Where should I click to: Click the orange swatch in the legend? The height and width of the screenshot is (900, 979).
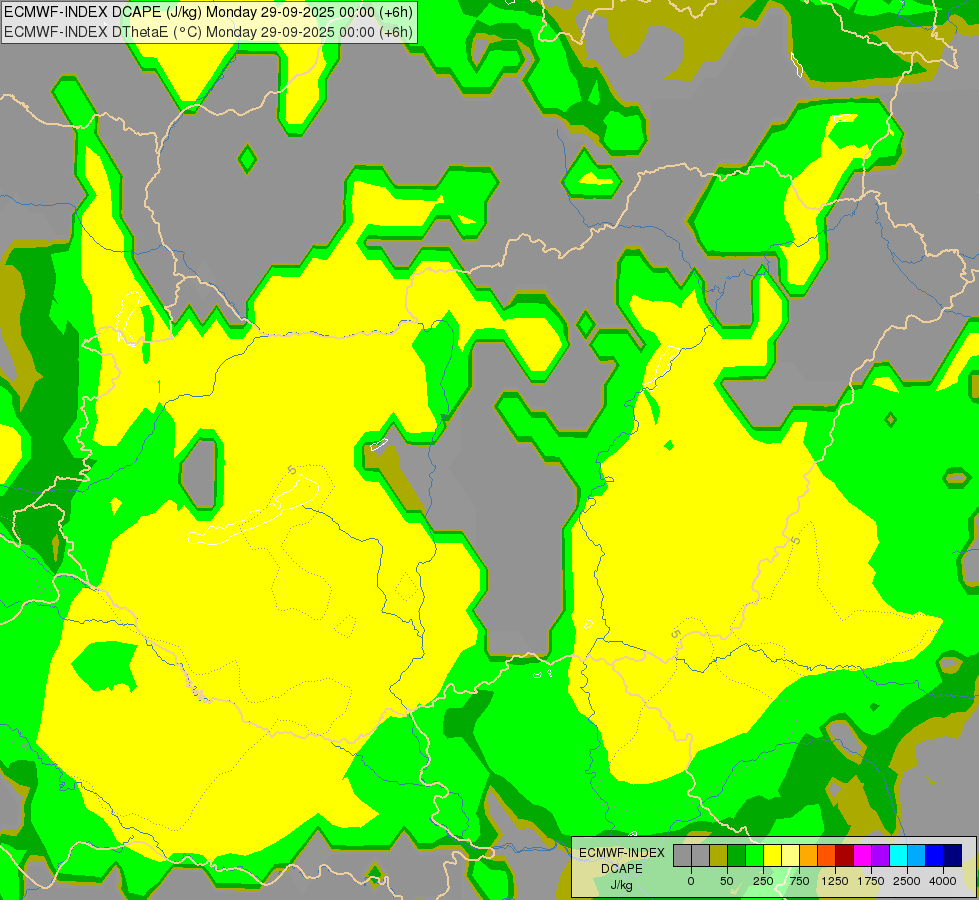coord(808,855)
